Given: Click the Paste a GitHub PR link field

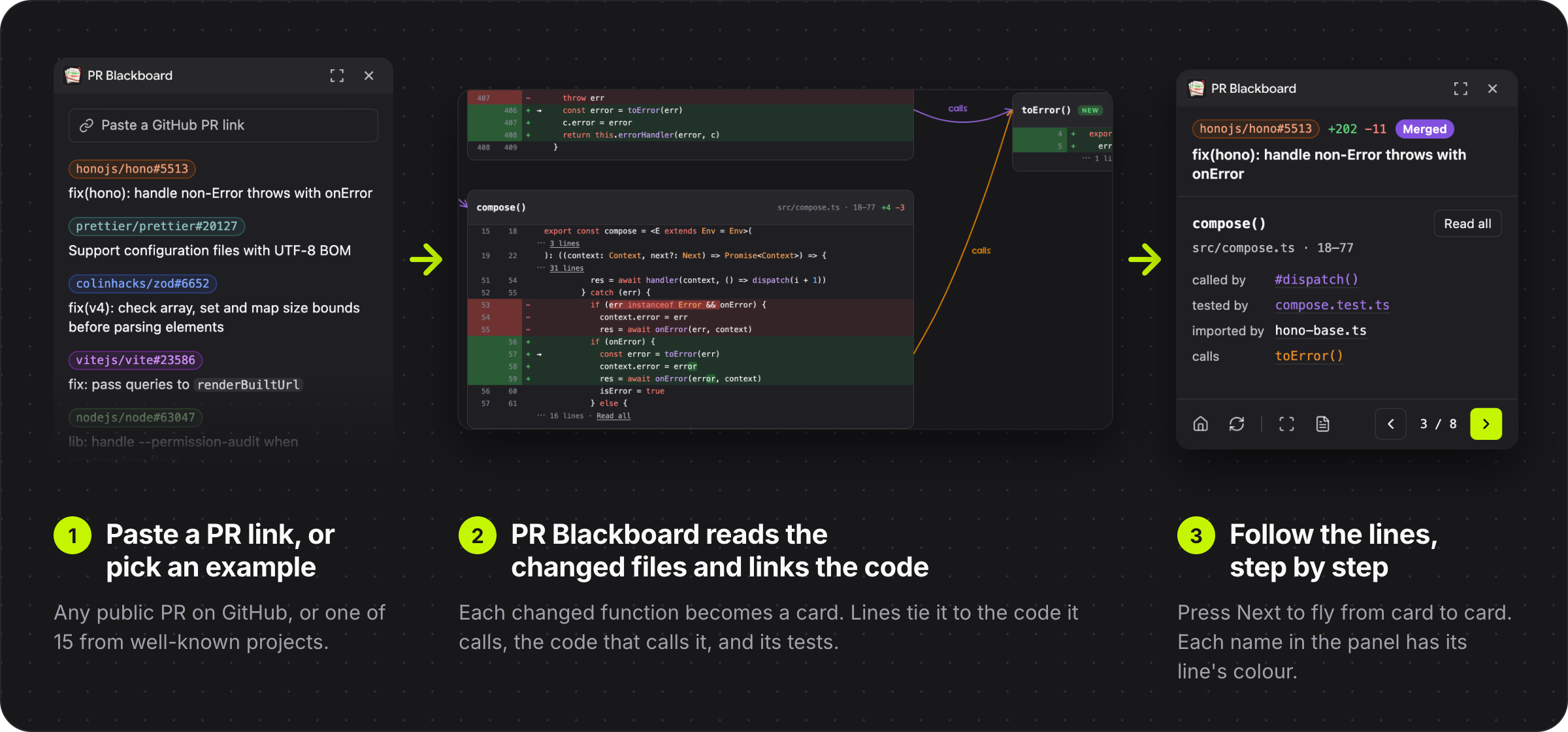Looking at the screenshot, I should (223, 125).
